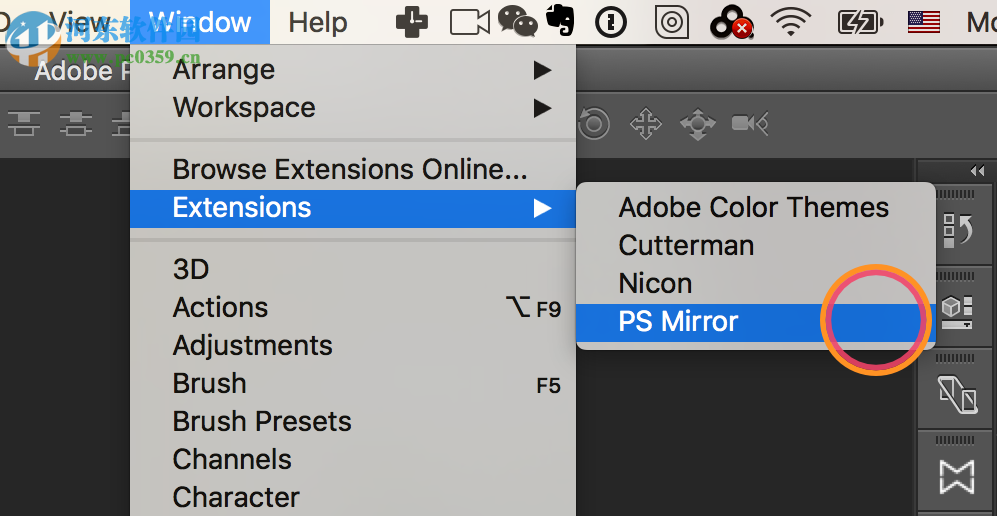Show the 3D panel

[x=353, y=269]
